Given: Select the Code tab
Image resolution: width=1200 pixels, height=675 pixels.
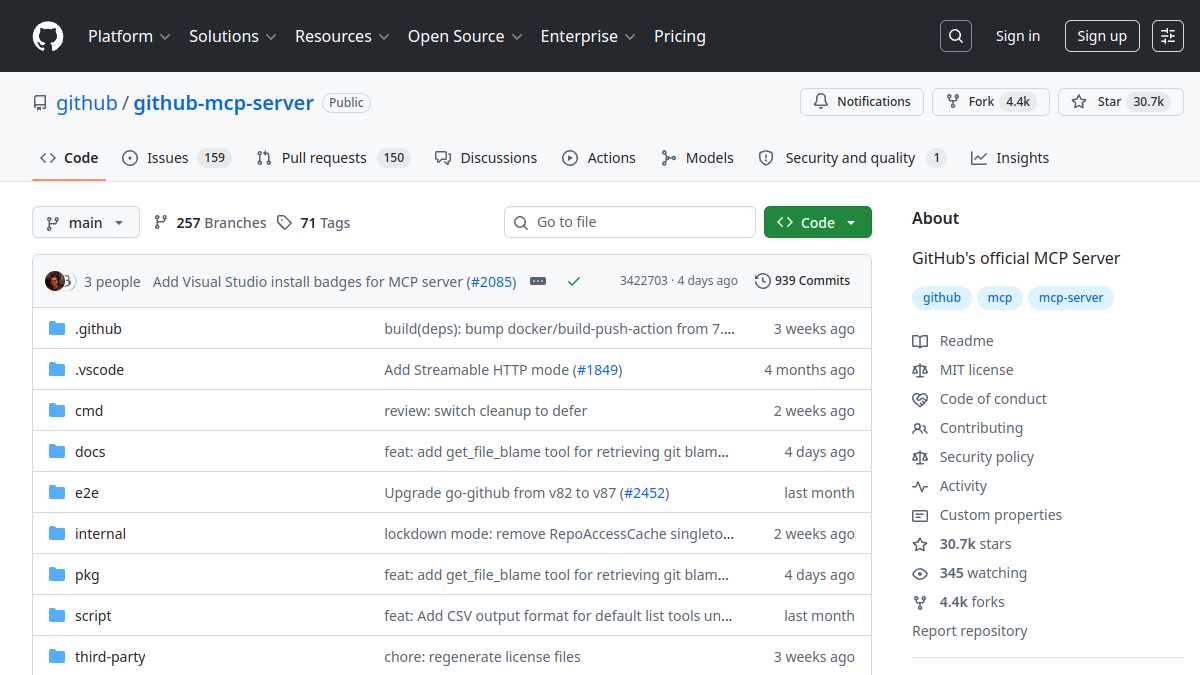Looking at the screenshot, I should pyautogui.click(x=69, y=158).
